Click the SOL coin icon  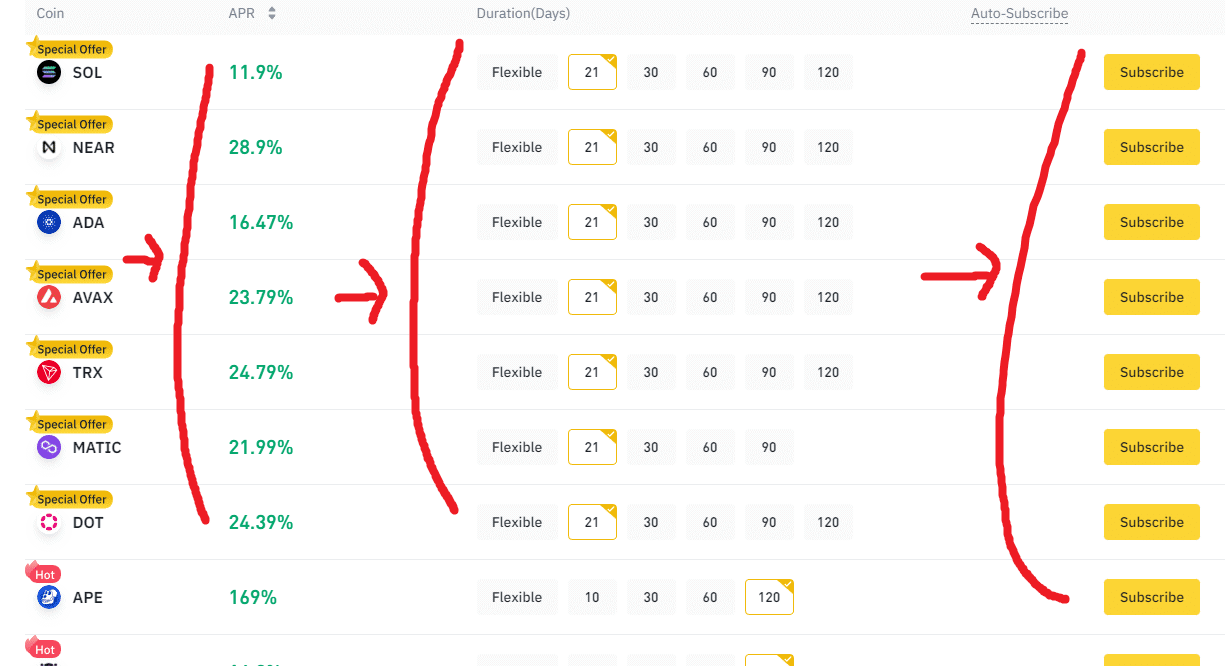click(48, 72)
